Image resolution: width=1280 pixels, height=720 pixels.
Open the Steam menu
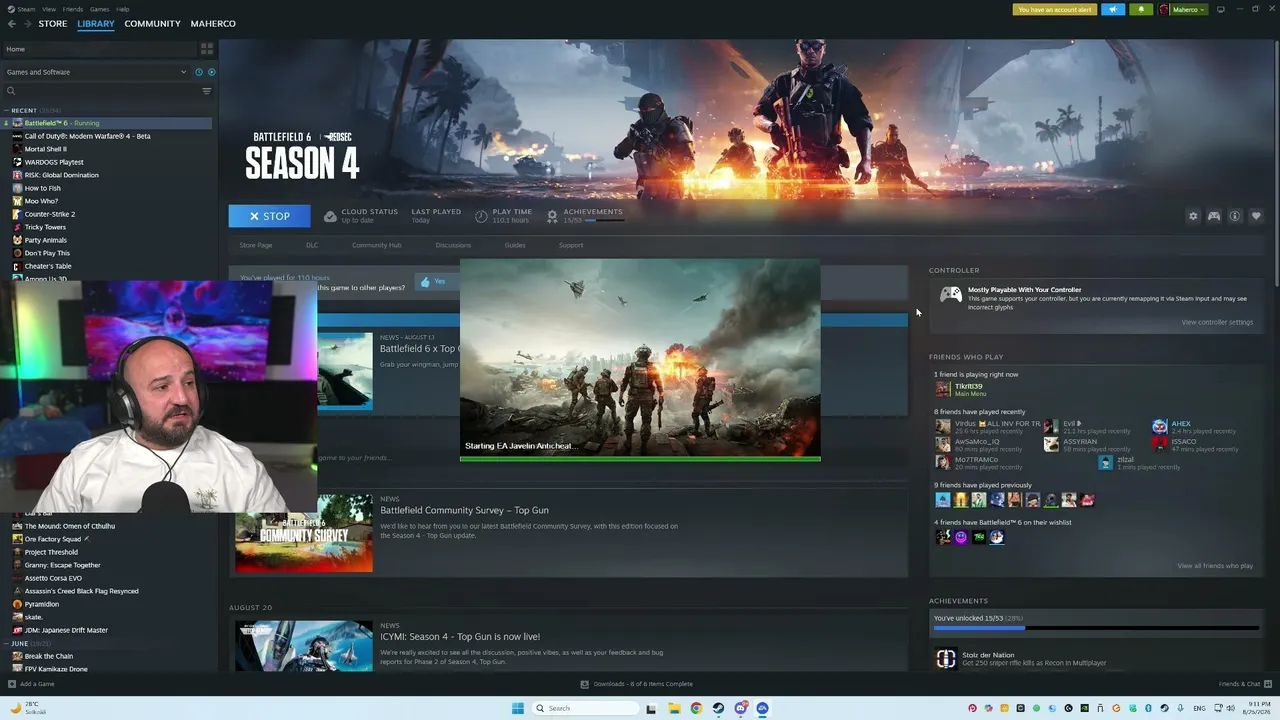(27, 9)
